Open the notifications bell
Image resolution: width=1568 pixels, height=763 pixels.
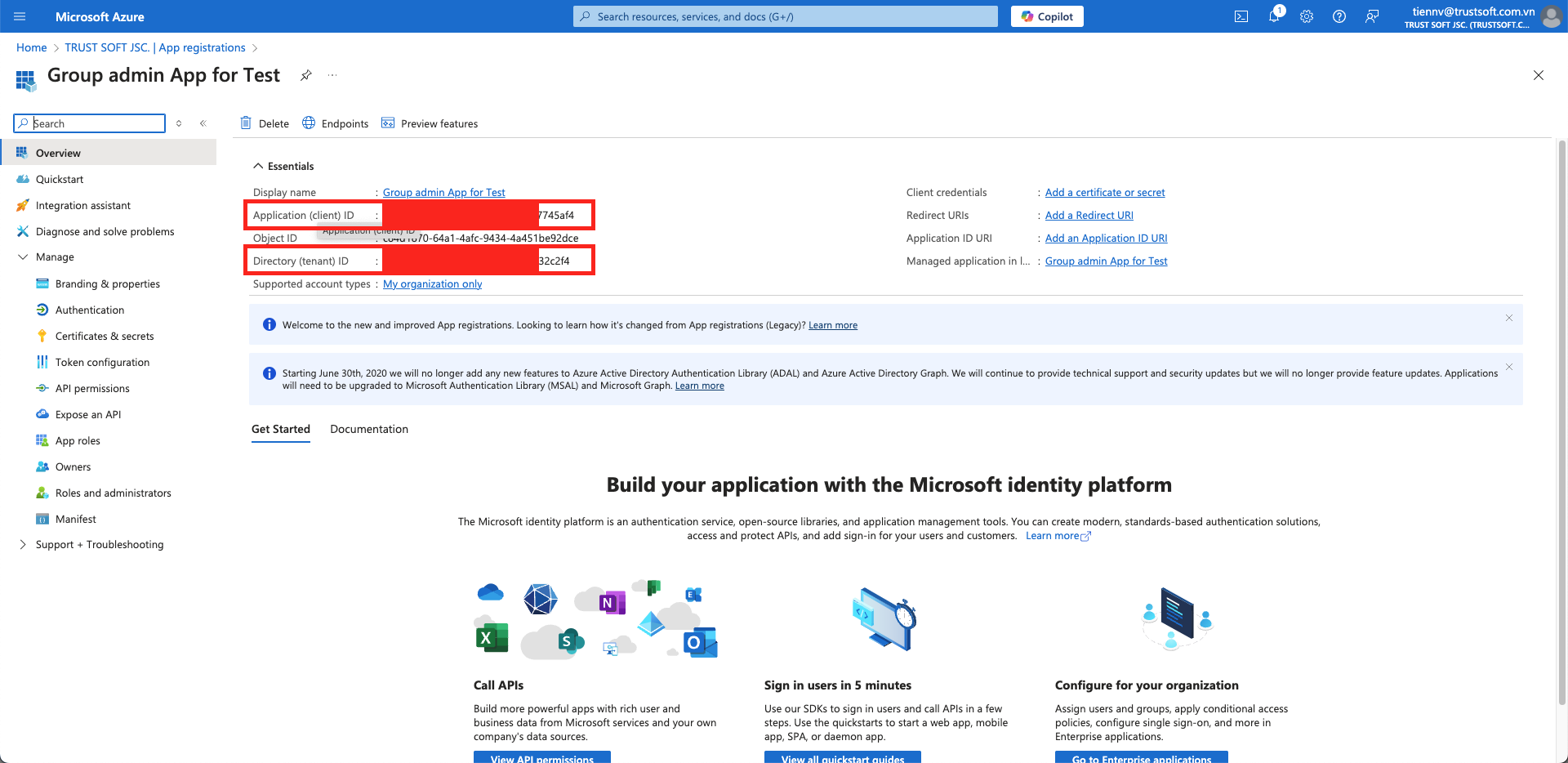click(x=1274, y=16)
